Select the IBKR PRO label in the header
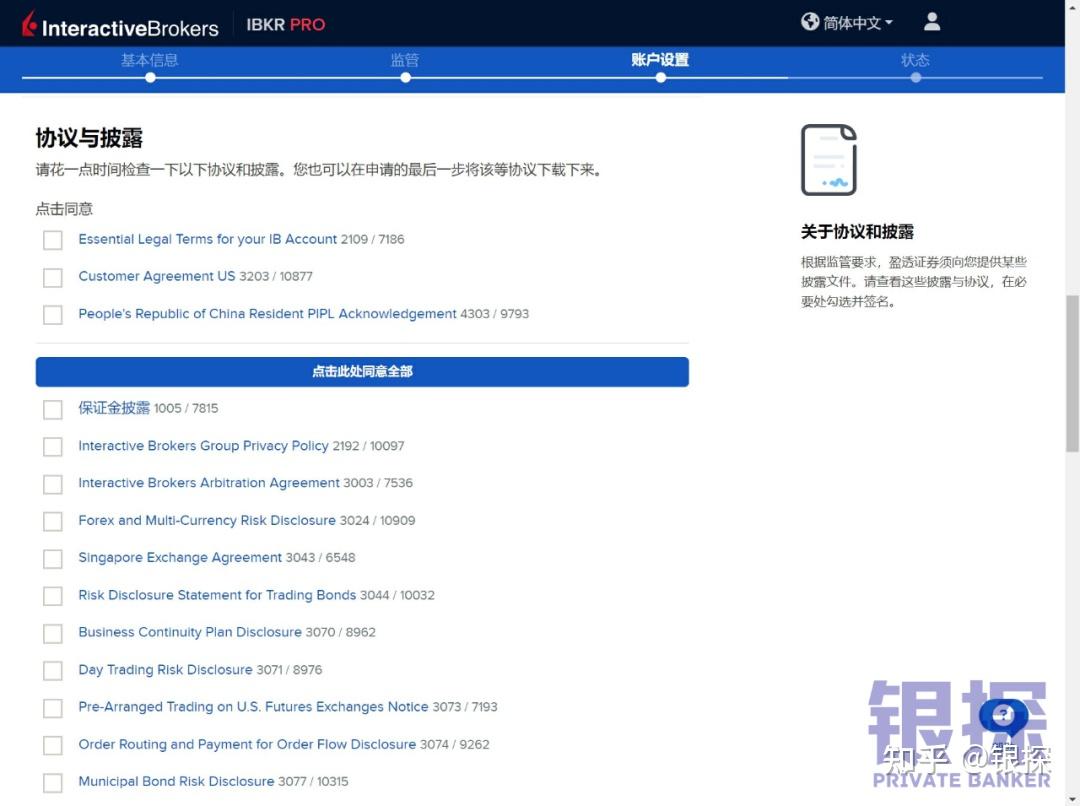This screenshot has width=1080, height=806. click(285, 24)
